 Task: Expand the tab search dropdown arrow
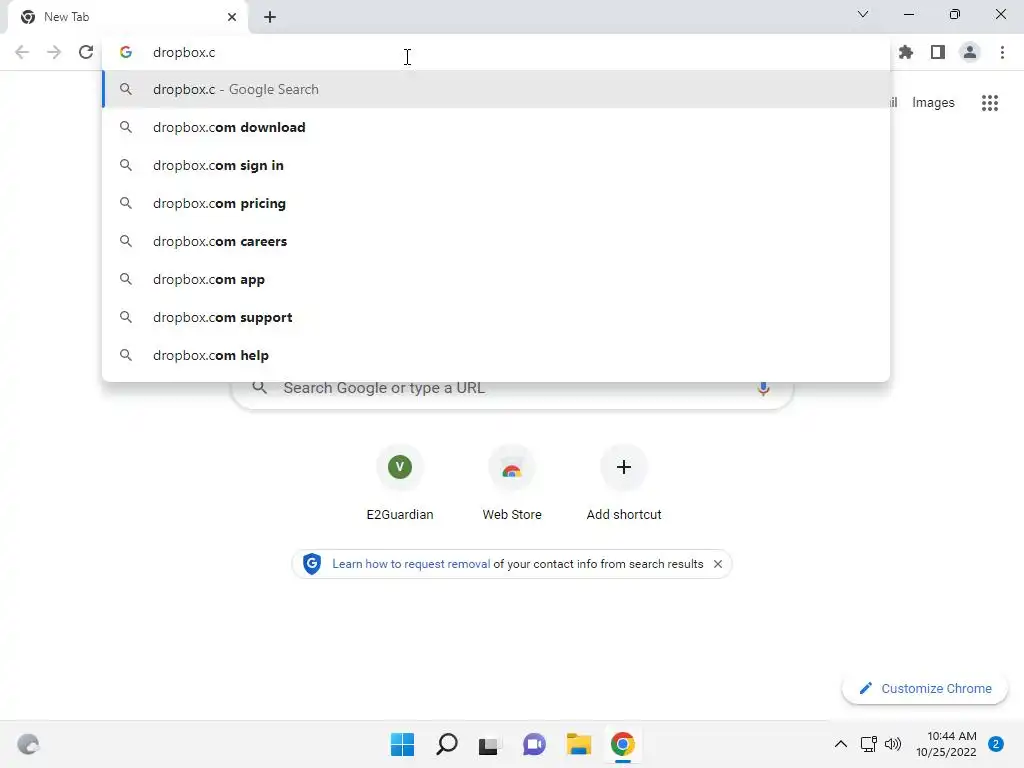[863, 14]
